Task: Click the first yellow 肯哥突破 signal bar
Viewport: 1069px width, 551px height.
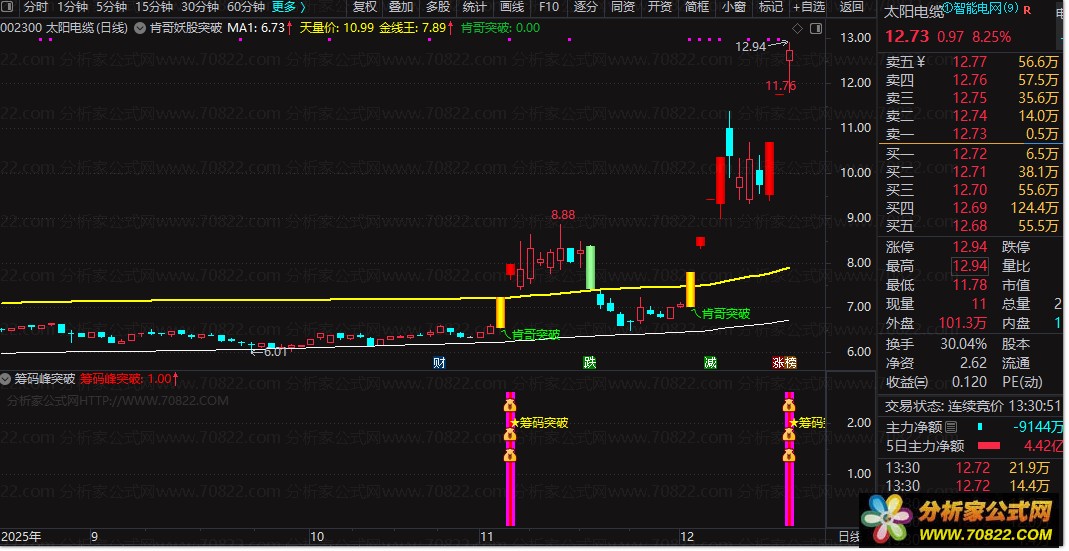Action: [500, 312]
